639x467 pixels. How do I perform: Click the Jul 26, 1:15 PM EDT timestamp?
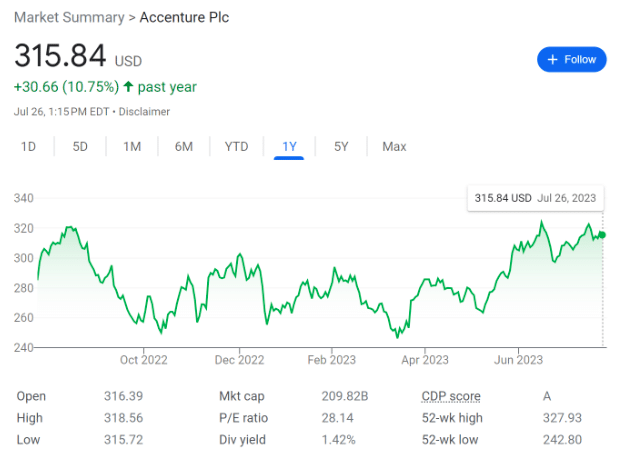[62, 112]
